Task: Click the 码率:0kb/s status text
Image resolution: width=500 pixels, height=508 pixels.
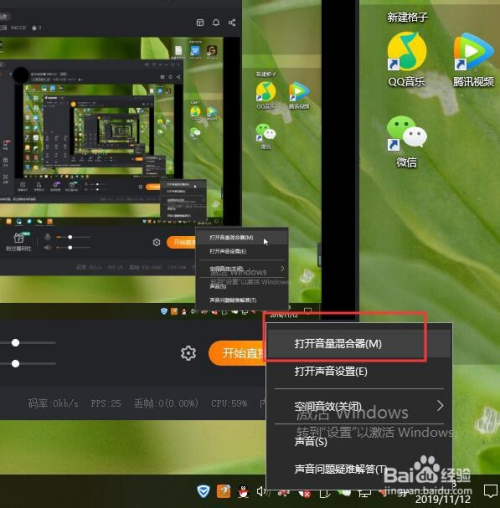Action: [x=53, y=404]
